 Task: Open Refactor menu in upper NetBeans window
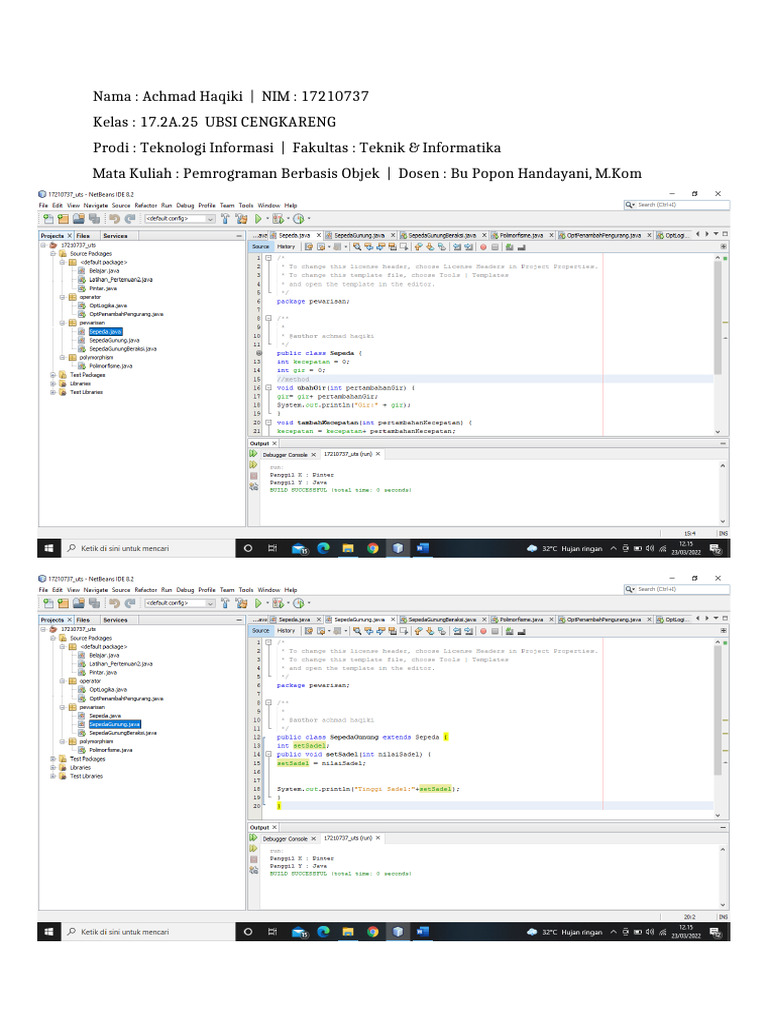[x=149, y=205]
